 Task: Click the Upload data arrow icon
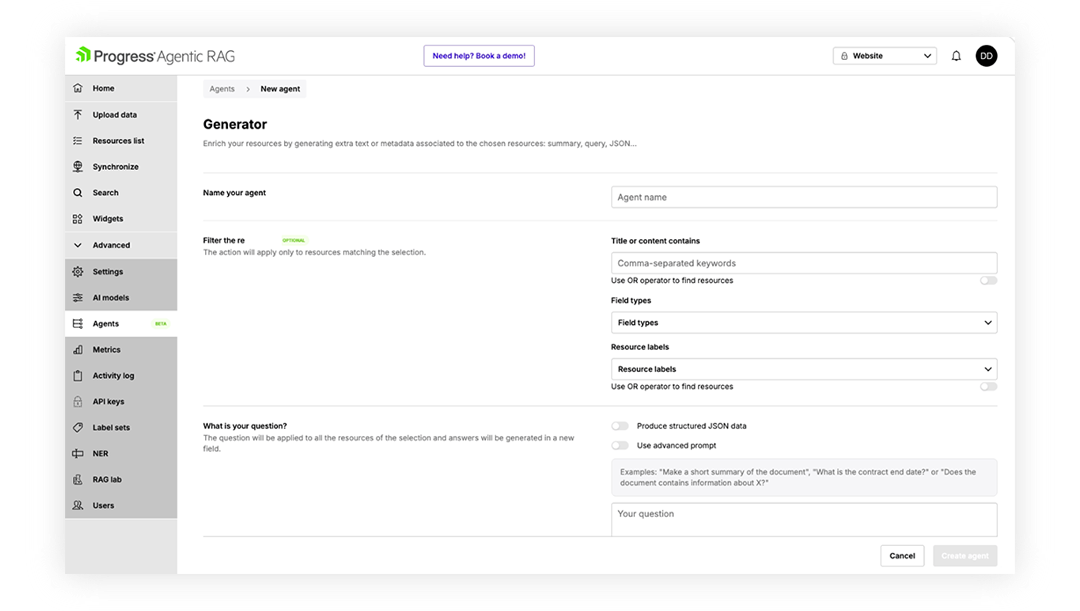click(78, 115)
